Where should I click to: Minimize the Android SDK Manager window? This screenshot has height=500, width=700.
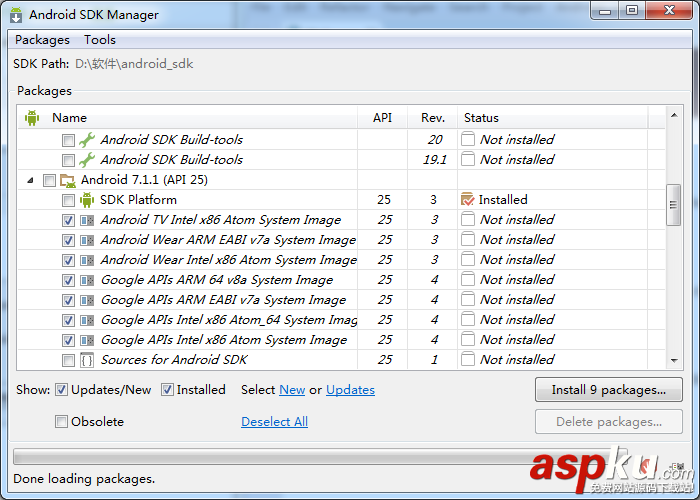(x=605, y=11)
